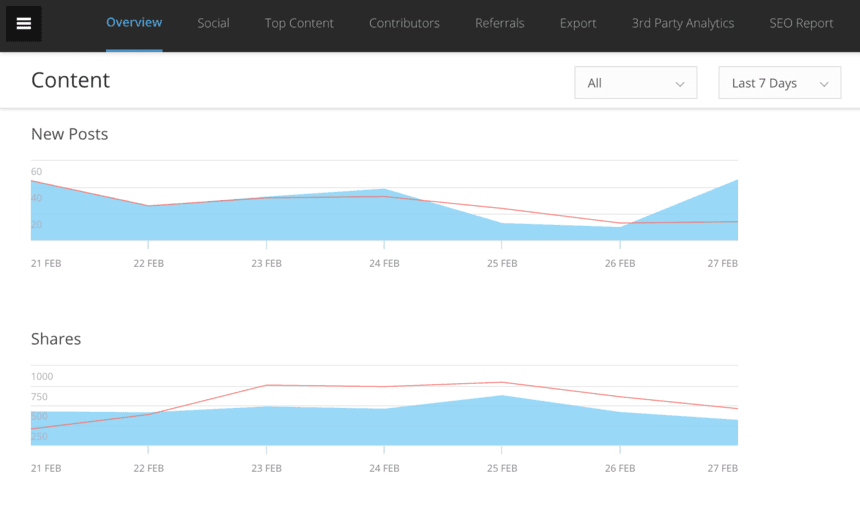
Task: Click the chevron arrow beside Last 7 Days
Action: click(824, 84)
